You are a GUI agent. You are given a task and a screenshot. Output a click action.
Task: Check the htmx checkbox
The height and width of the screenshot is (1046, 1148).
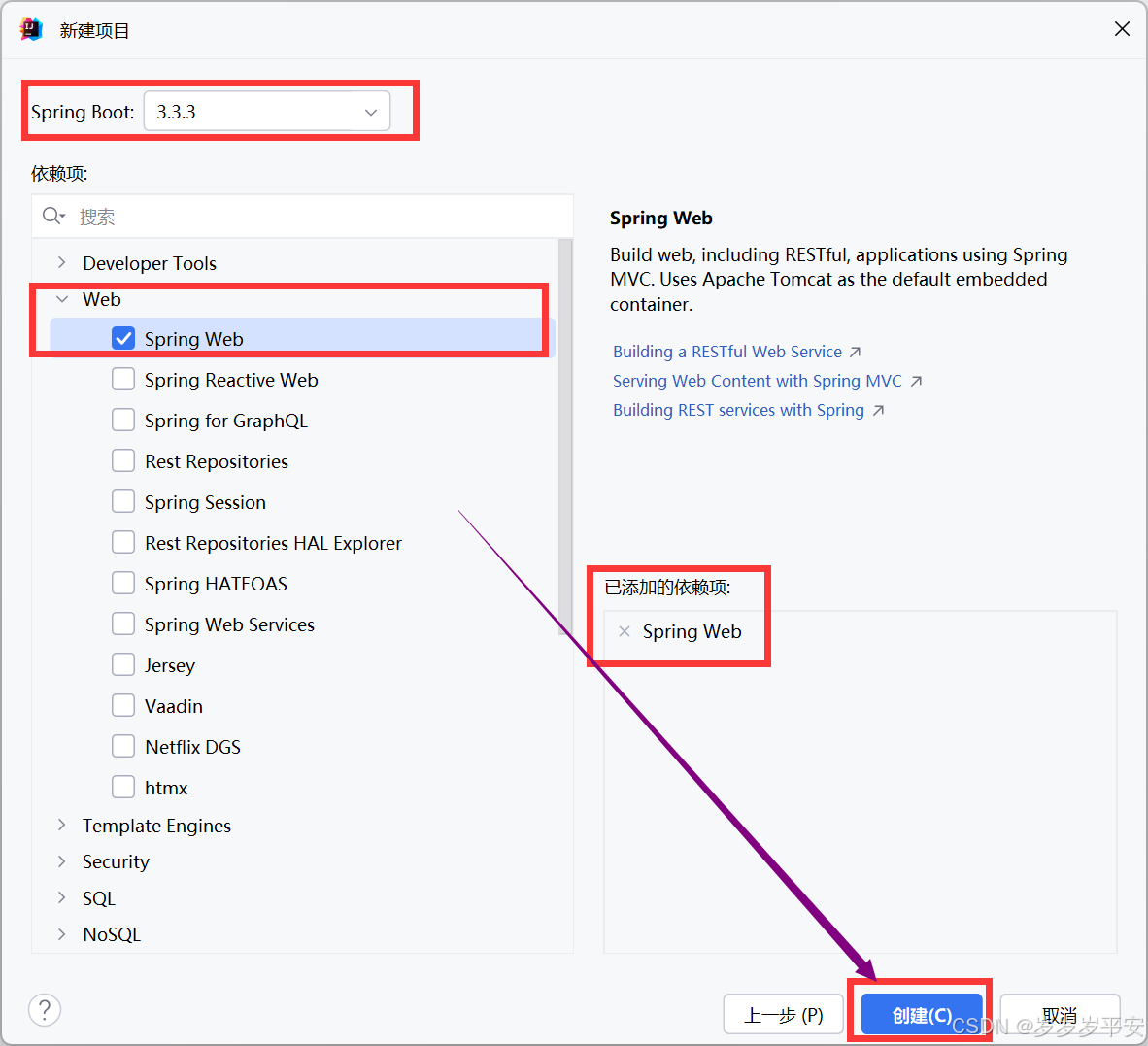pyautogui.click(x=123, y=787)
